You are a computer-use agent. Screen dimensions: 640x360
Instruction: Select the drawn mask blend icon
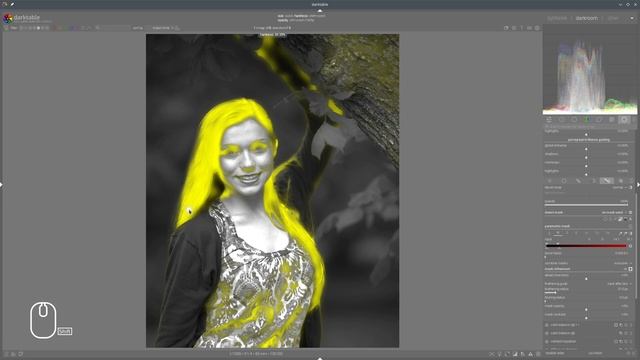click(x=578, y=181)
